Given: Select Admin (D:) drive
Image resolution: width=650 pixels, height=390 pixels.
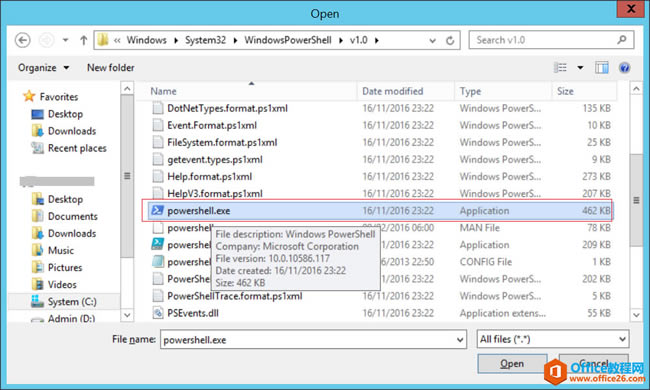Looking at the screenshot, I should point(71,318).
